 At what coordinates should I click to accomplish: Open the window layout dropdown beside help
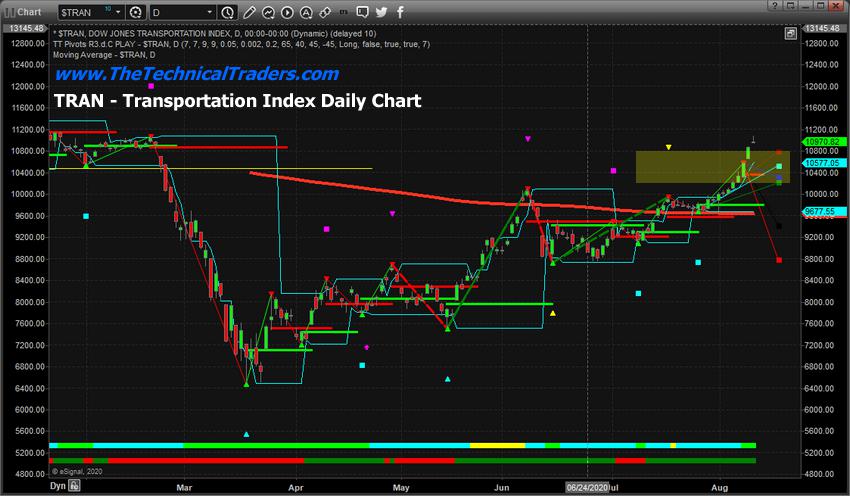[791, 5]
